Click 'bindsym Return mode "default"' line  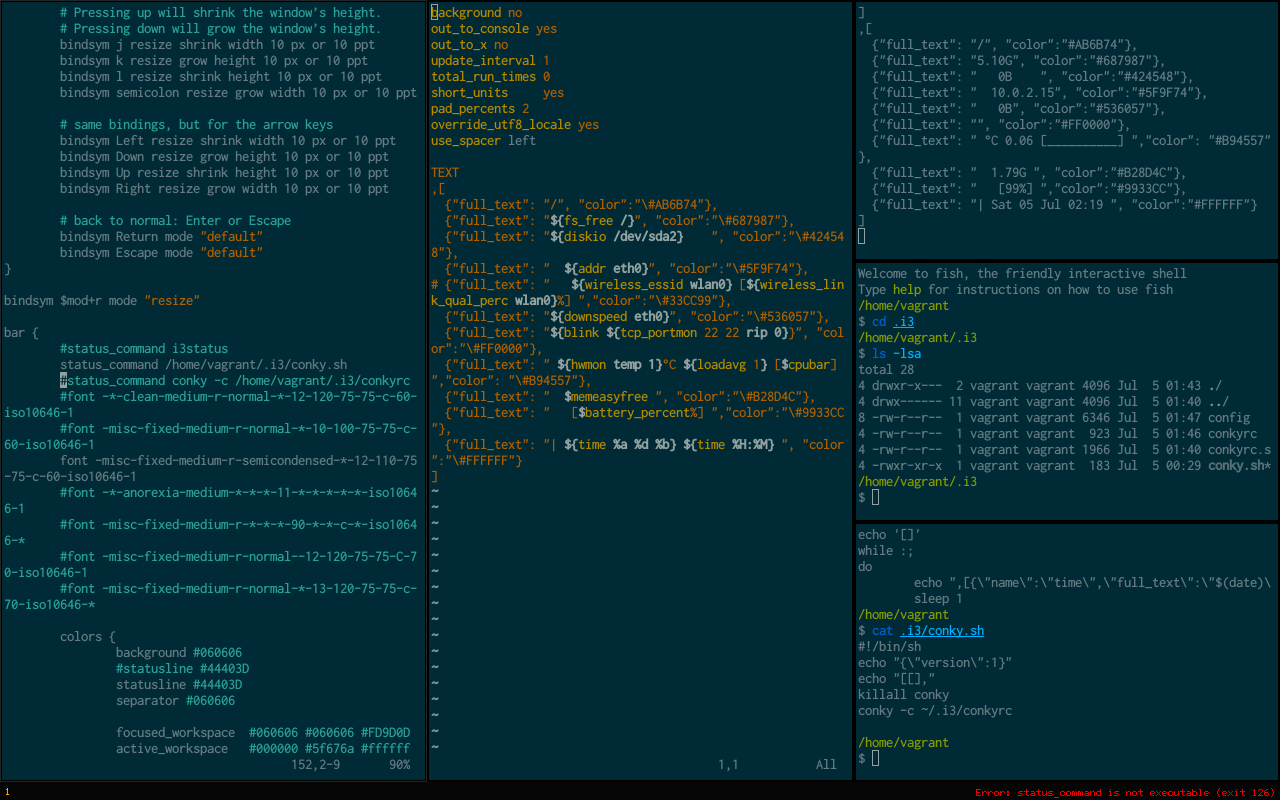[x=161, y=237]
